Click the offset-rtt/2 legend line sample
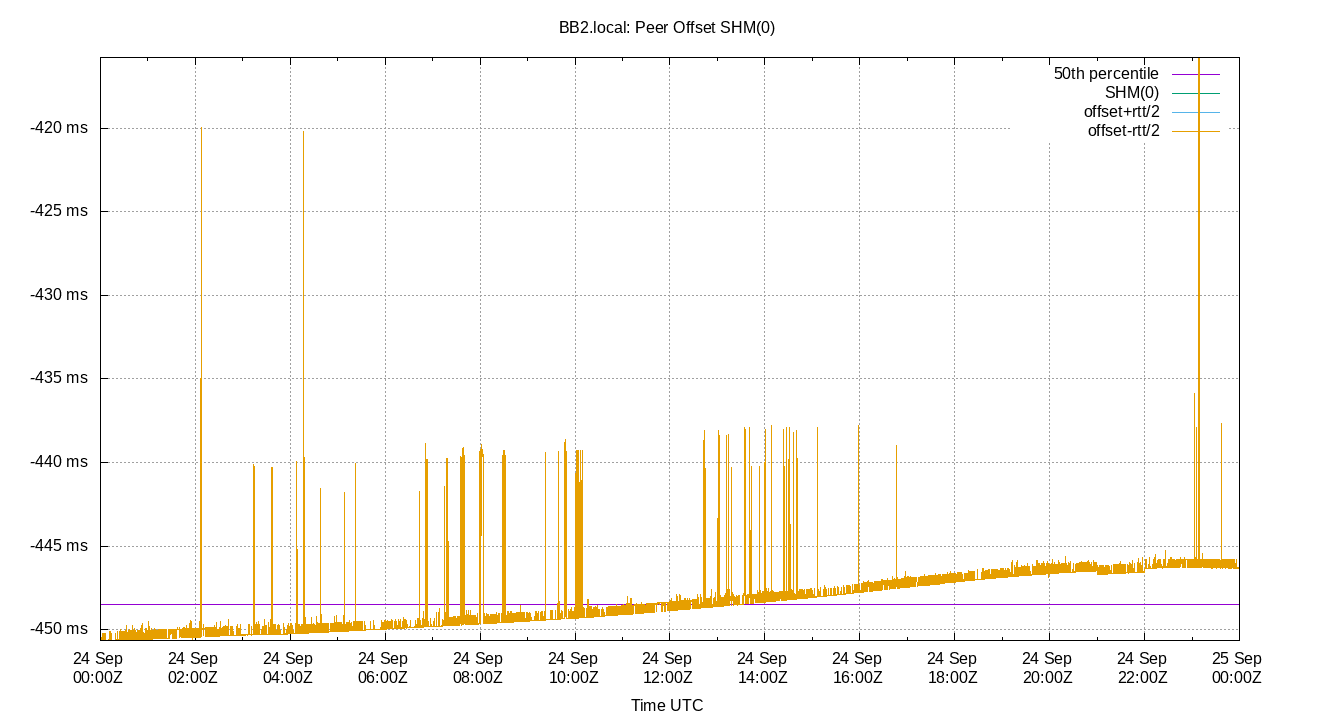Image resolution: width=1340 pixels, height=720 pixels. coord(1194,131)
